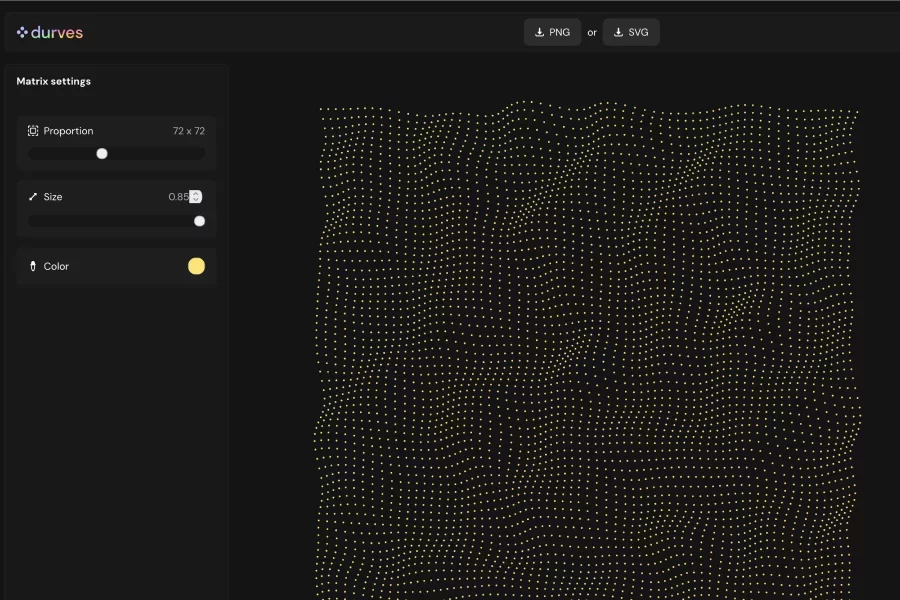The height and width of the screenshot is (600, 900).
Task: Click the Size value field 0.85
Action: [x=179, y=196]
